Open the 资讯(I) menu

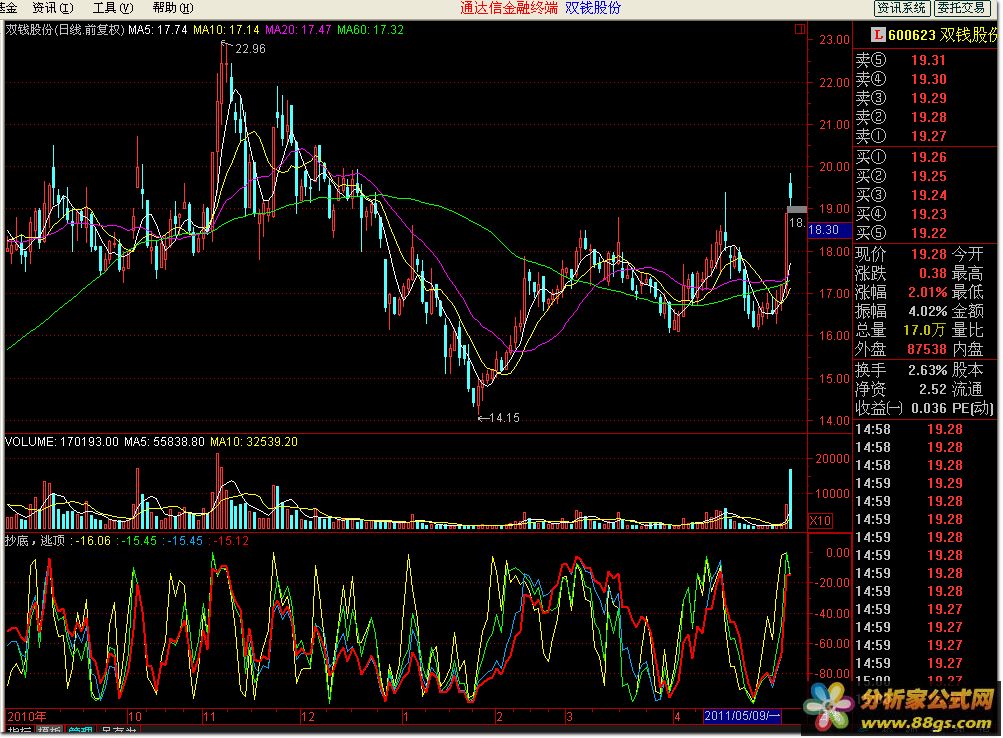[x=52, y=8]
